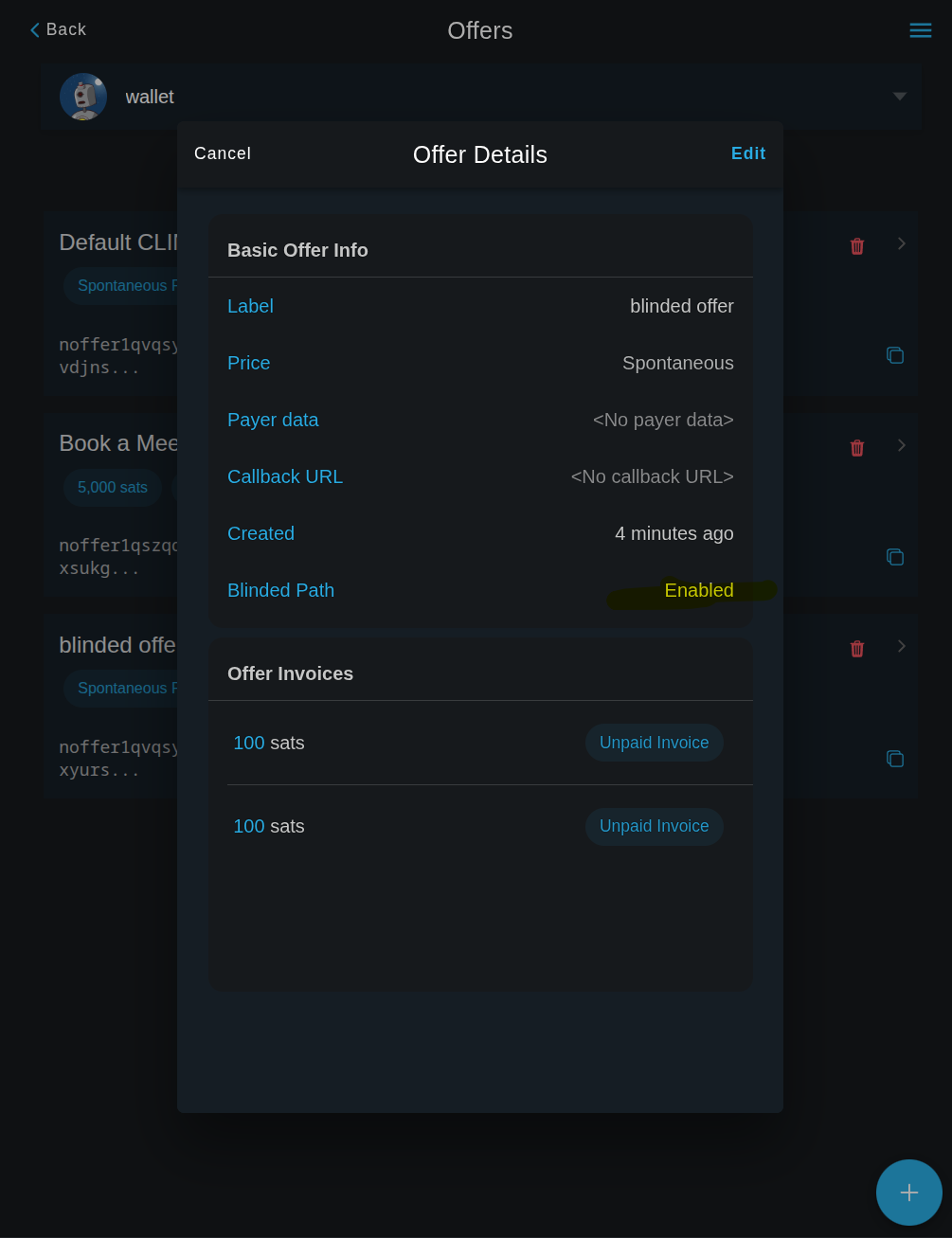Expand Book a Meeting offer details chevron

[x=902, y=445]
